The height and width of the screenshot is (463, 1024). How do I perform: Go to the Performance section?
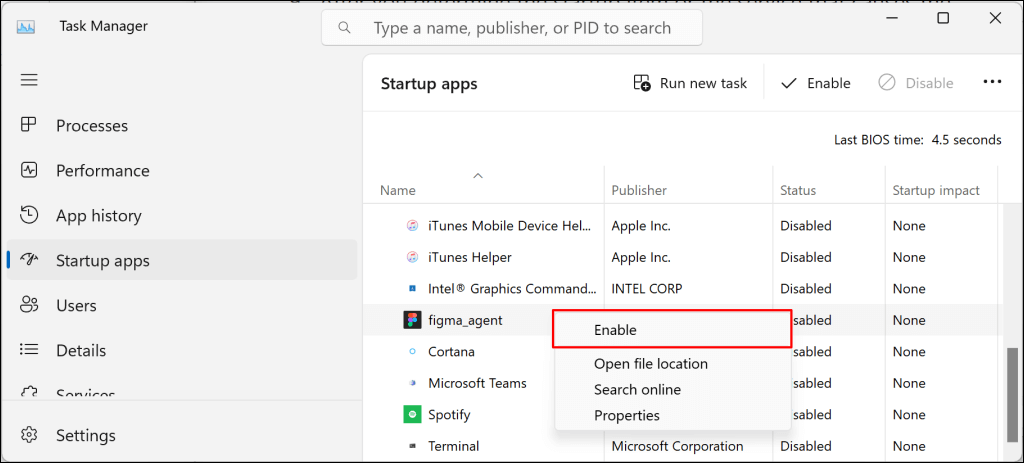pos(102,171)
